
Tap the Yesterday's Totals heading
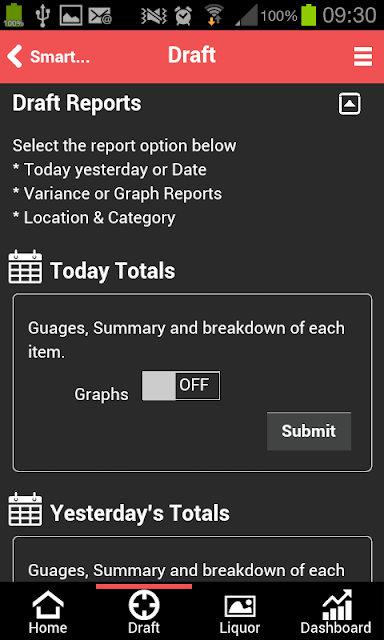[x=140, y=513]
